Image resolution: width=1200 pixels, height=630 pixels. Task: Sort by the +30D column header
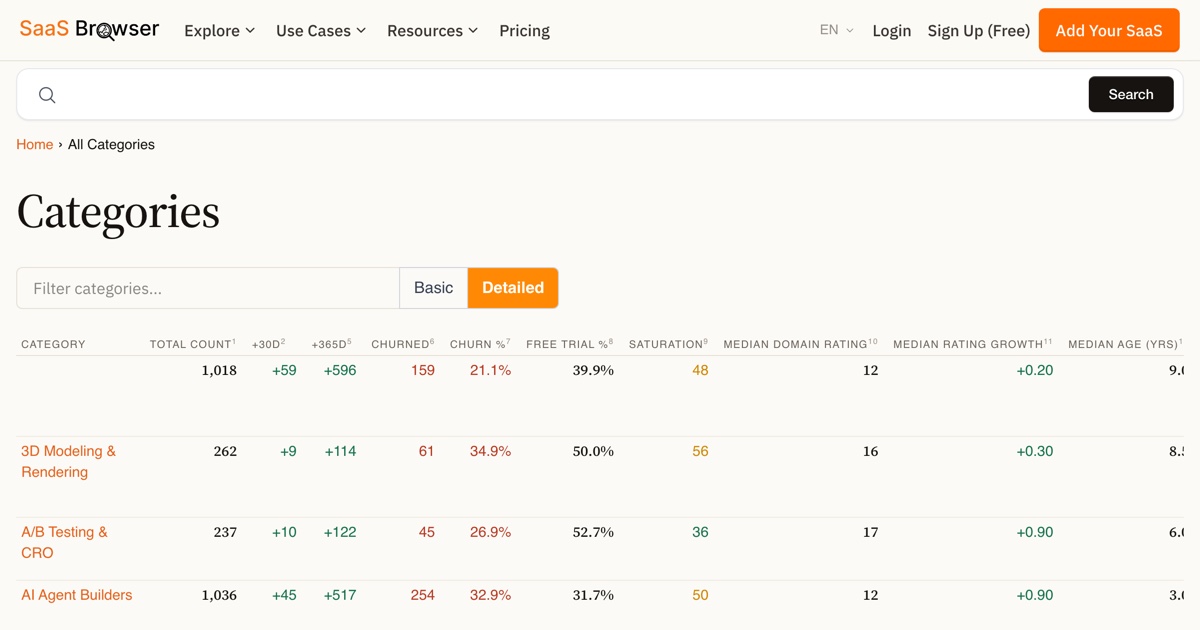(269, 344)
